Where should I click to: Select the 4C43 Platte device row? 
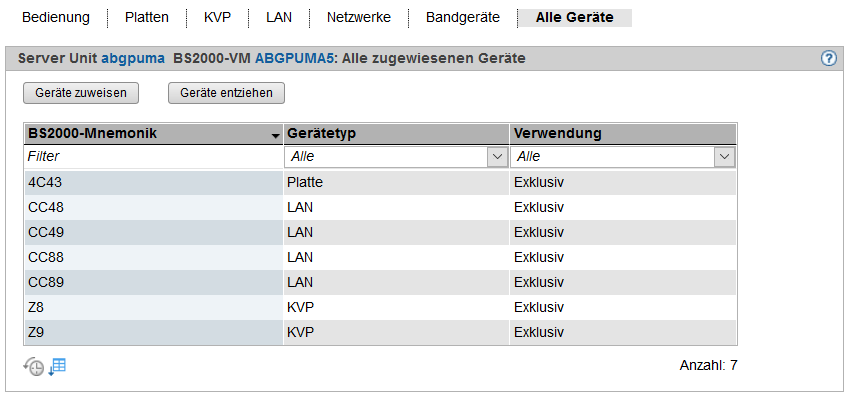380,183
